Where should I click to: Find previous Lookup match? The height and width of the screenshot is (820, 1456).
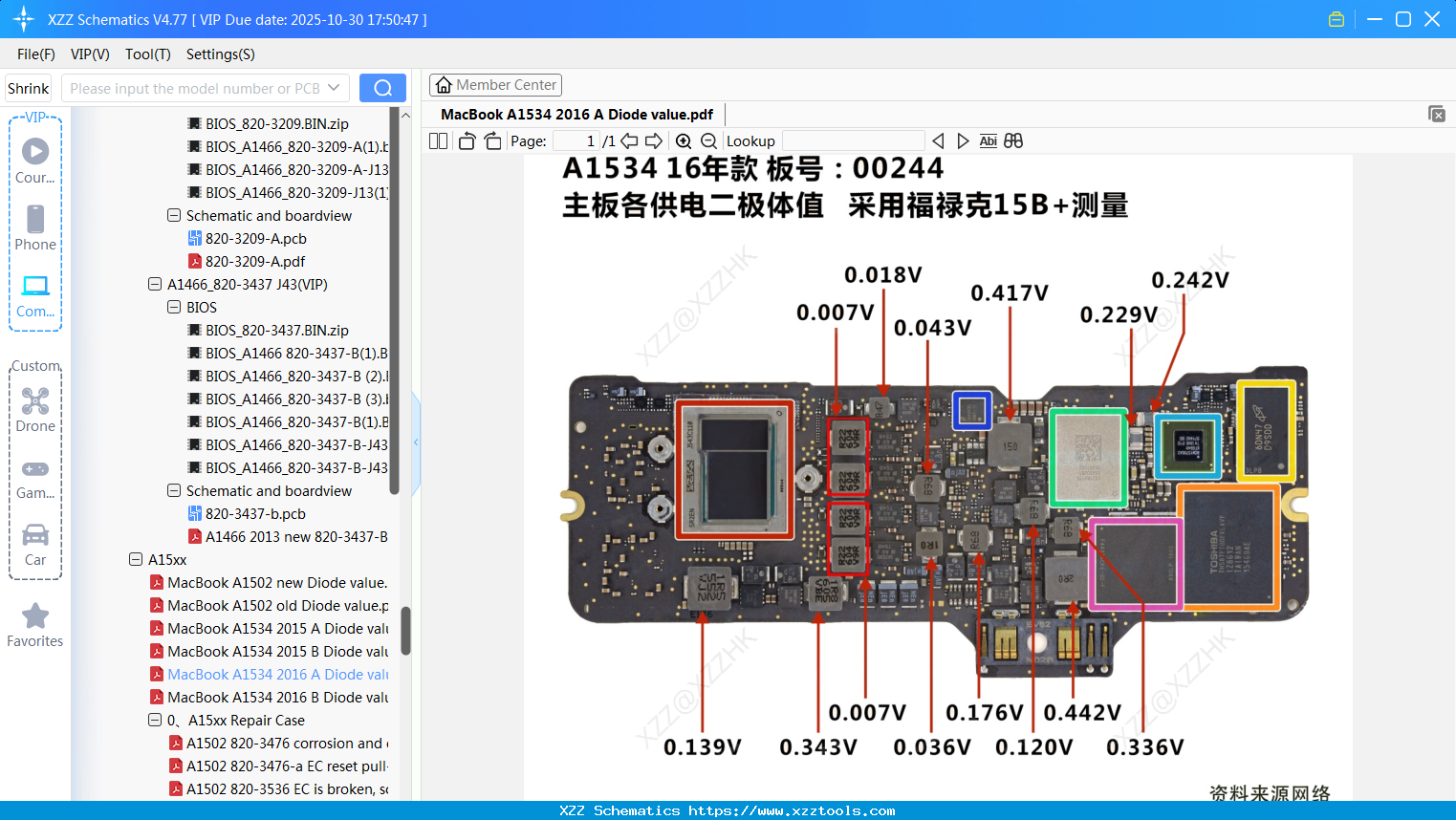[x=938, y=140]
